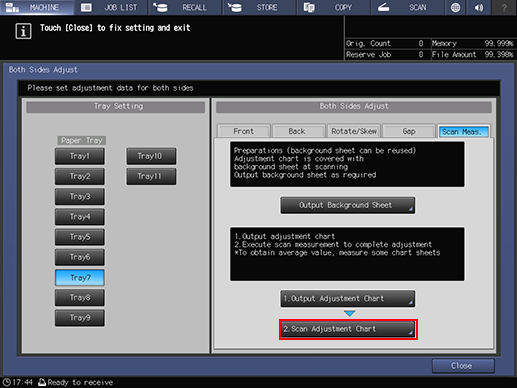Screen dimensions: 517x388
Task: Open the STORE function
Action: (x=259, y=7)
